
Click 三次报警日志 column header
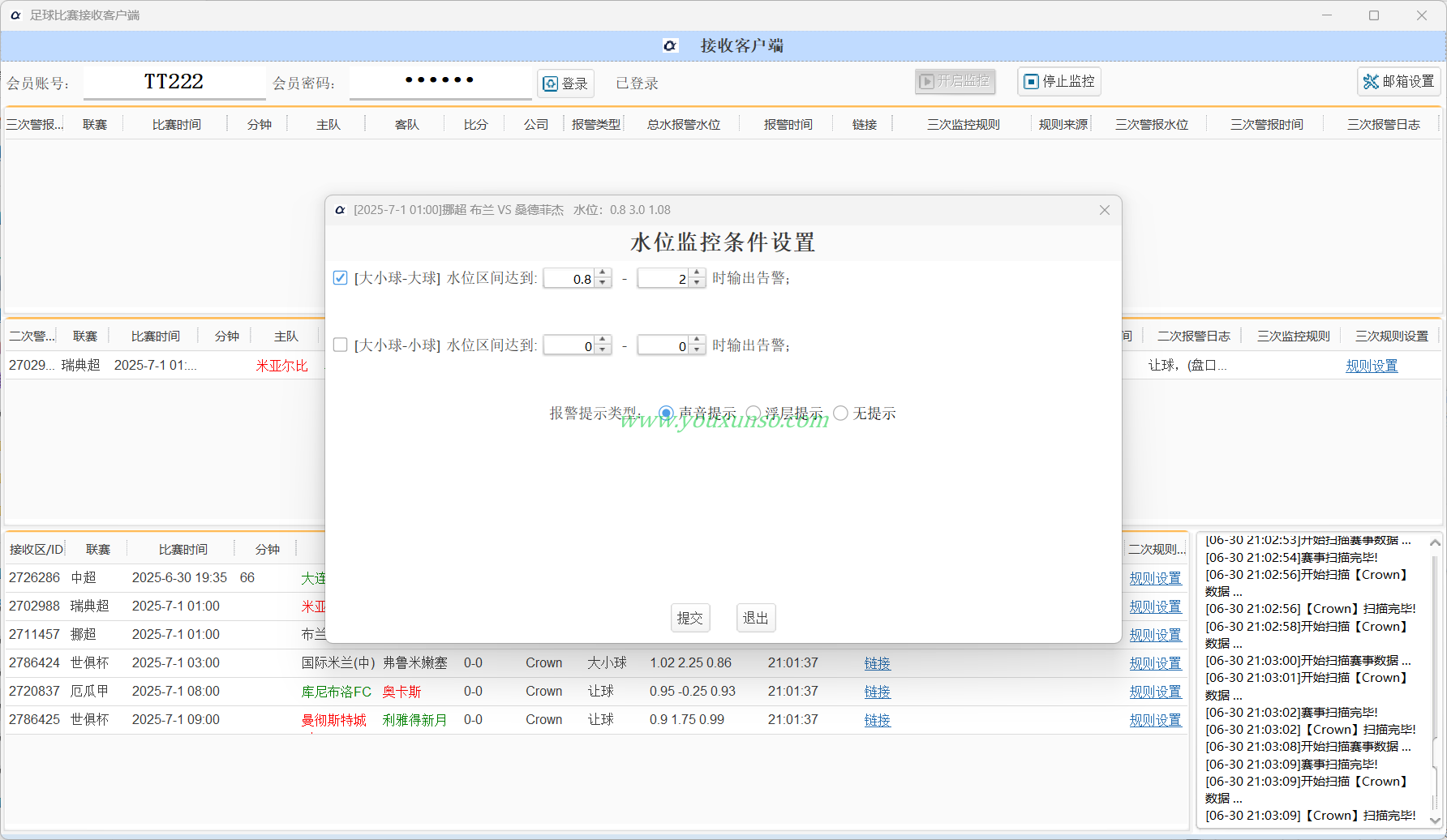(x=1384, y=124)
